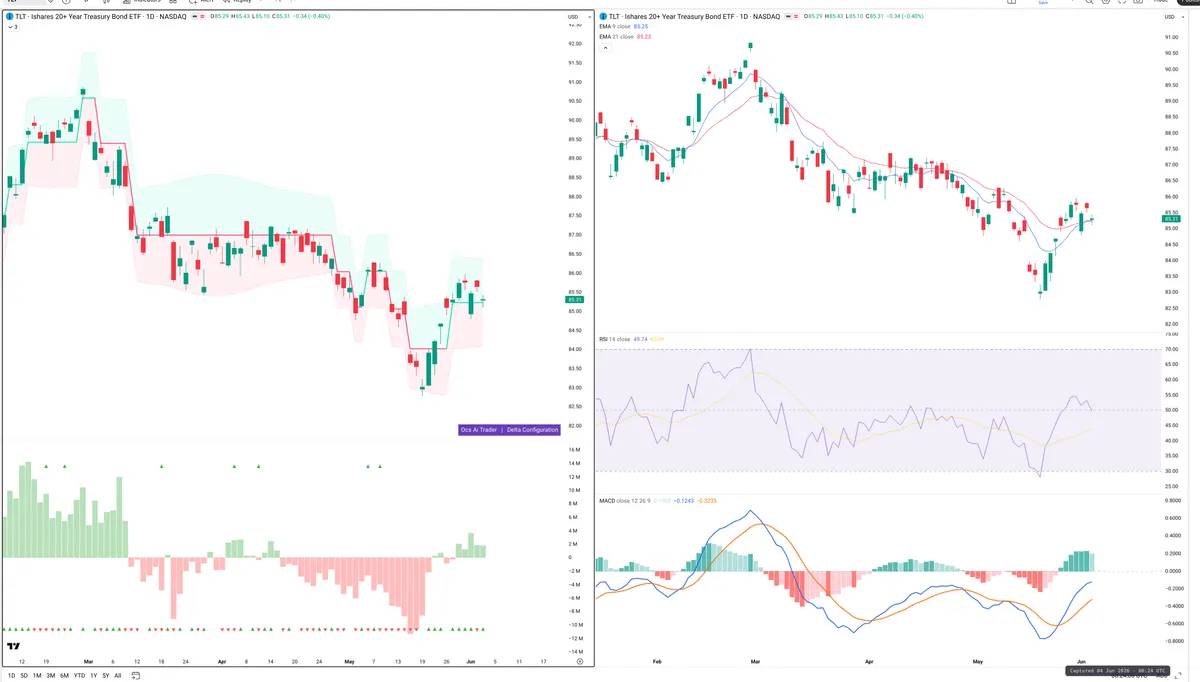Viewport: 1200px width, 682px height.
Task: Click the Alert button in the top toolbar
Action: tap(202, 2)
